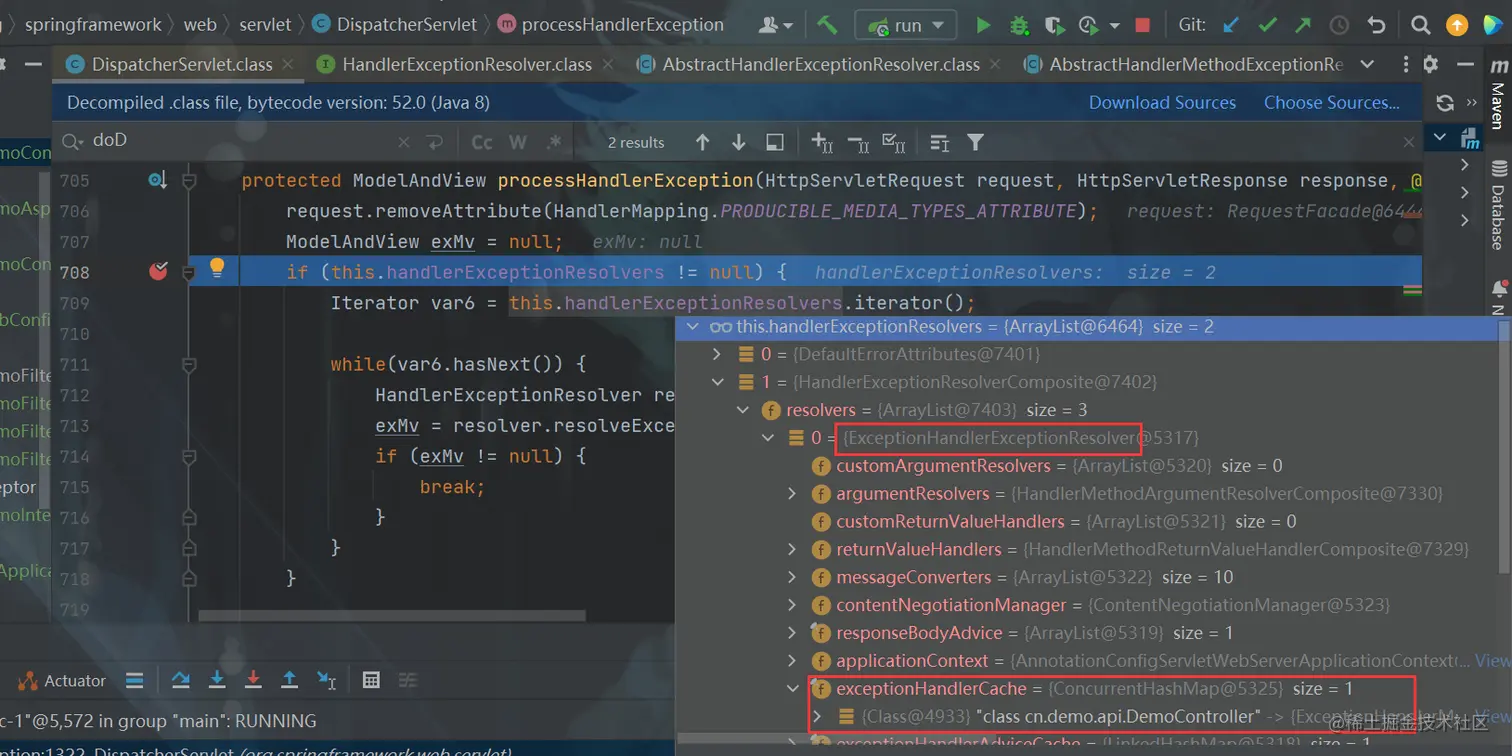Switch to DispatcherServlet.class tab

[x=180, y=64]
